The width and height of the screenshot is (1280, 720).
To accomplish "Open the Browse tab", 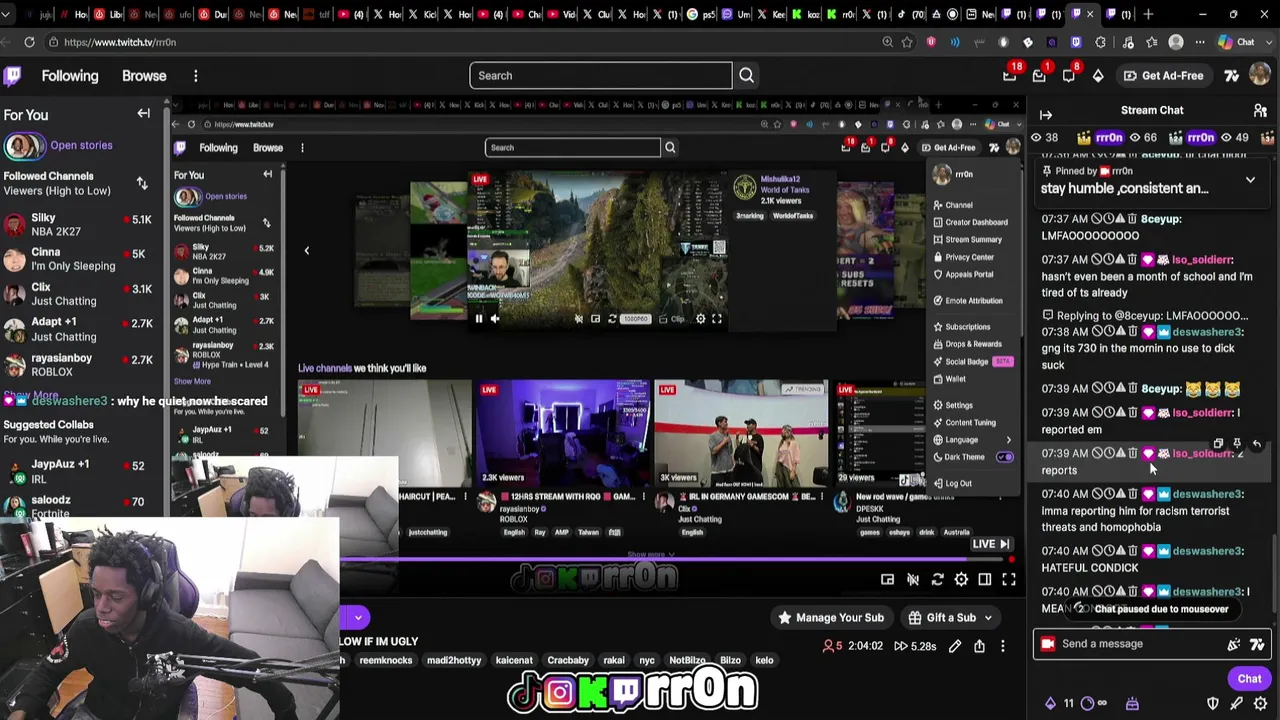I will [144, 76].
